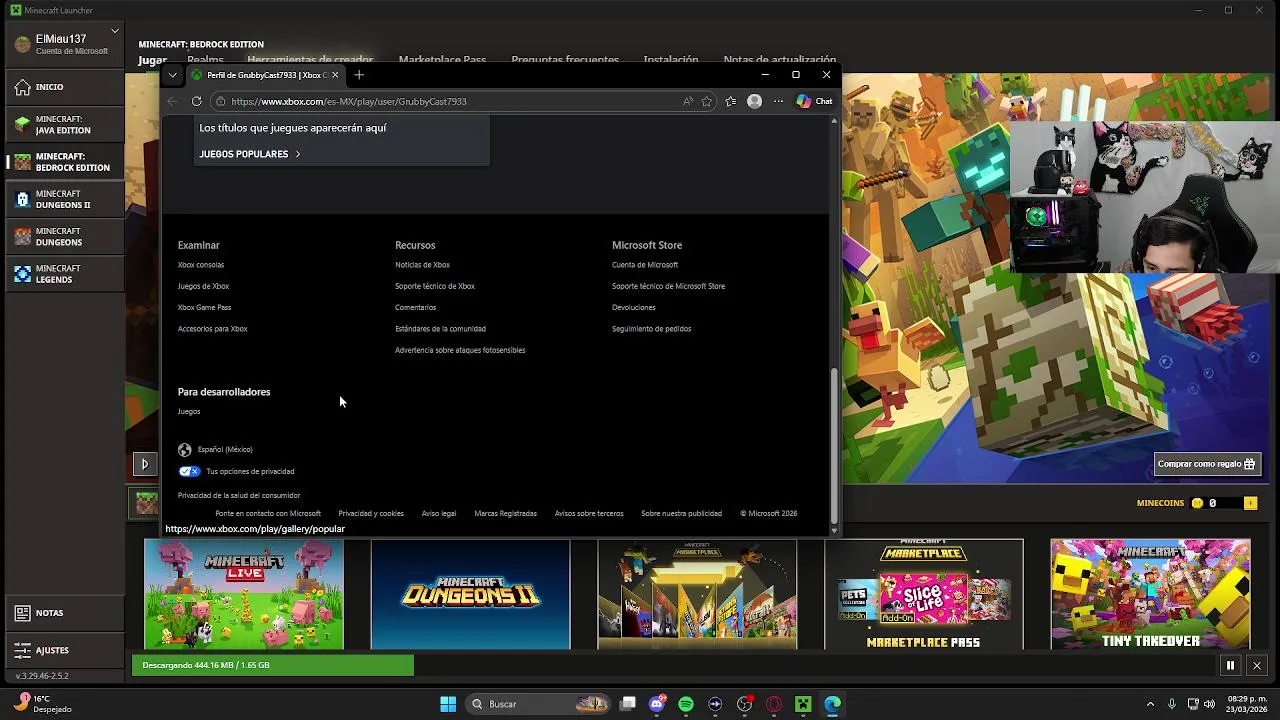
Task: Select the Jugar tab
Action: point(153,60)
